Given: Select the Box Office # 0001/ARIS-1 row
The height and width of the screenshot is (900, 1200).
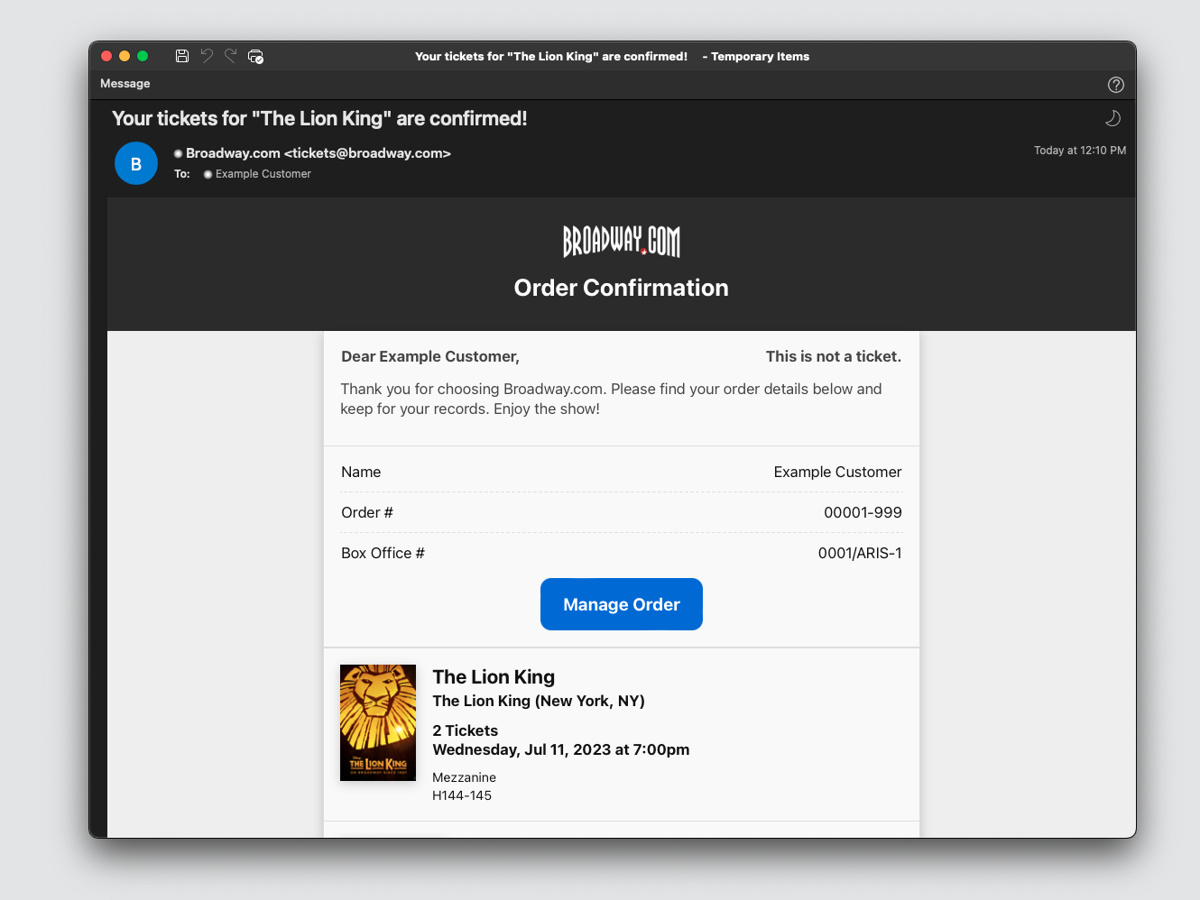Looking at the screenshot, I should click(x=621, y=552).
